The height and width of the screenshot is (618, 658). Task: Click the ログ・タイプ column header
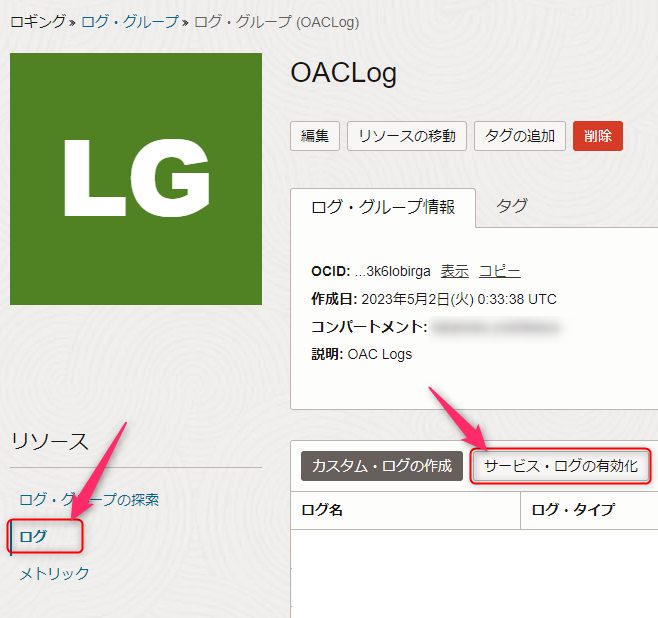pos(589,510)
